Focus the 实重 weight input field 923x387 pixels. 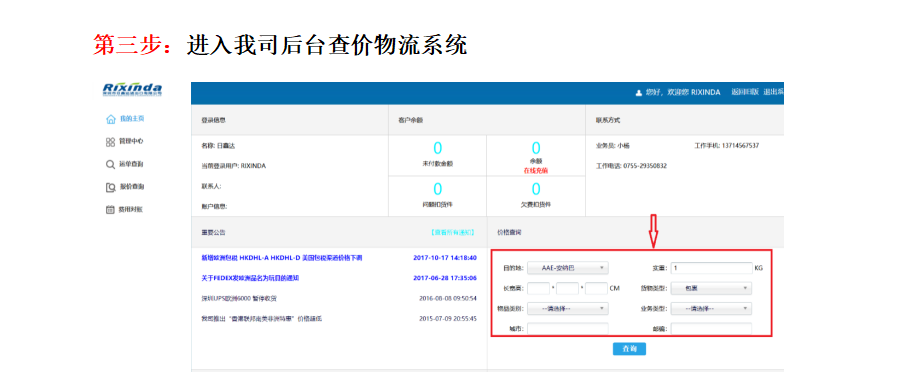[x=711, y=268]
